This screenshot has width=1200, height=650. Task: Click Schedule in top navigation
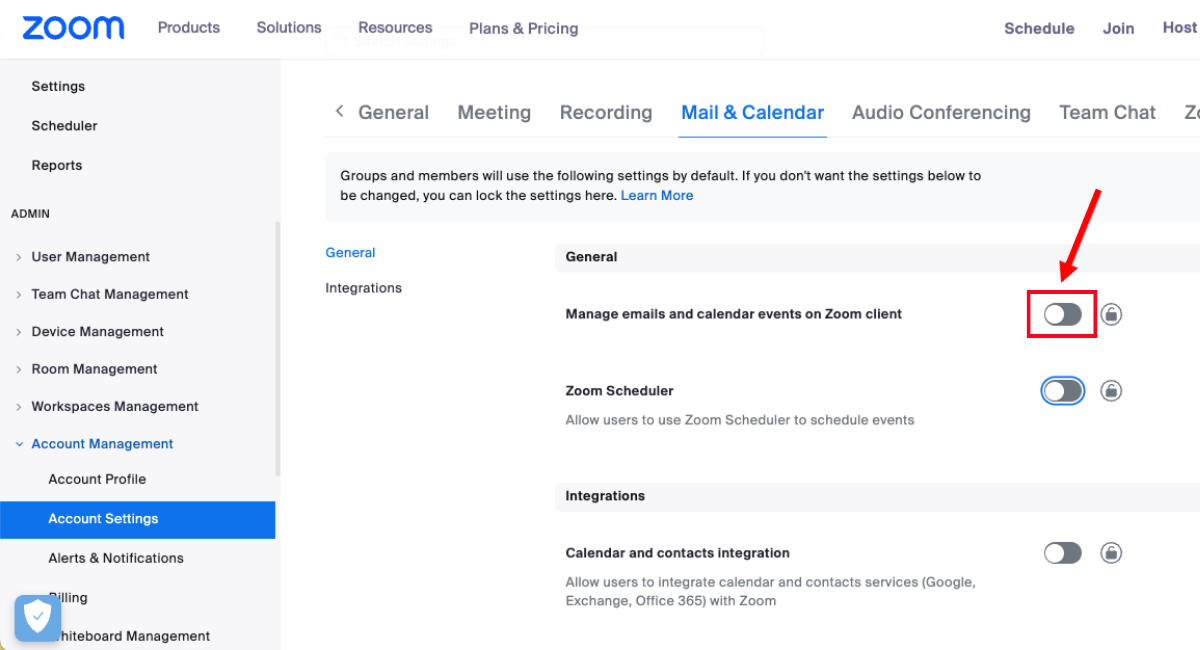click(x=1039, y=28)
